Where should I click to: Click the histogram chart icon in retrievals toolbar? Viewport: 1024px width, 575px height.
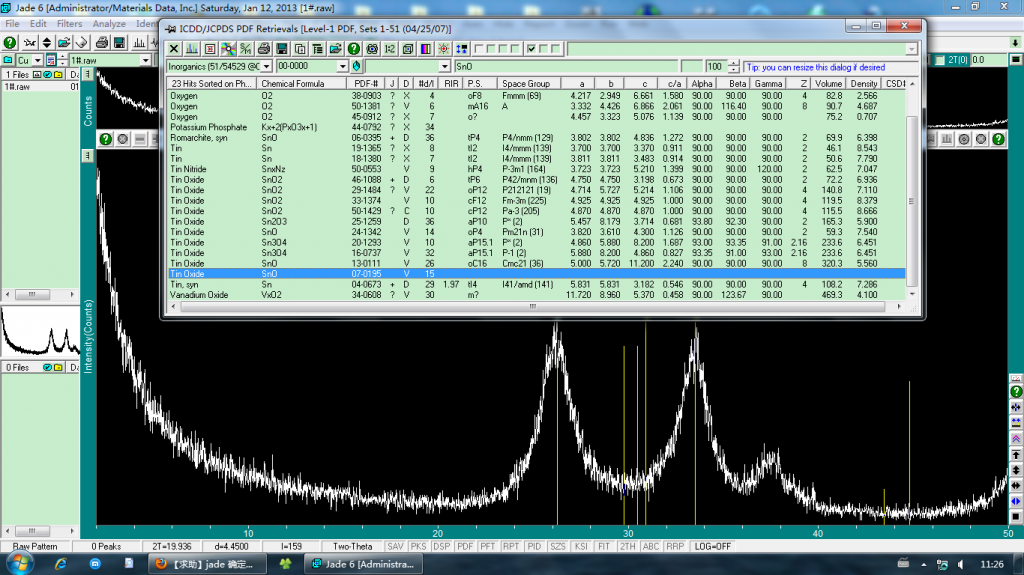(191, 48)
